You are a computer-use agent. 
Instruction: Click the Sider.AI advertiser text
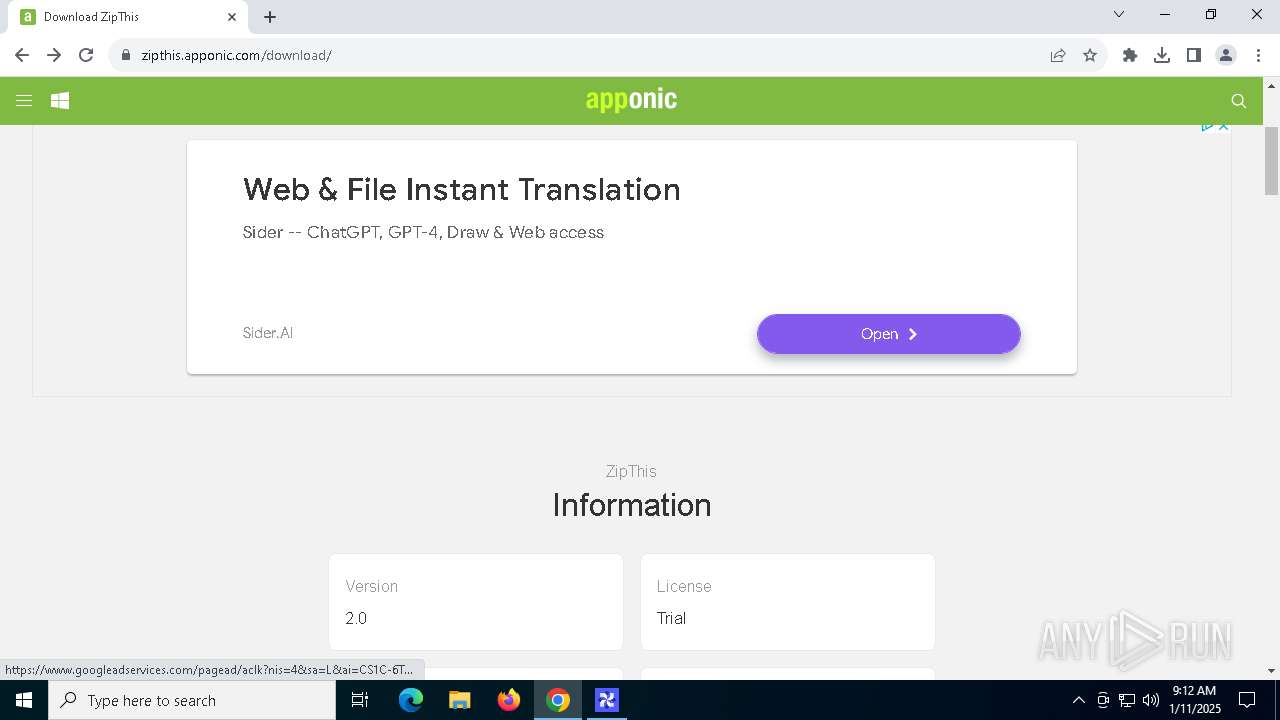[268, 333]
